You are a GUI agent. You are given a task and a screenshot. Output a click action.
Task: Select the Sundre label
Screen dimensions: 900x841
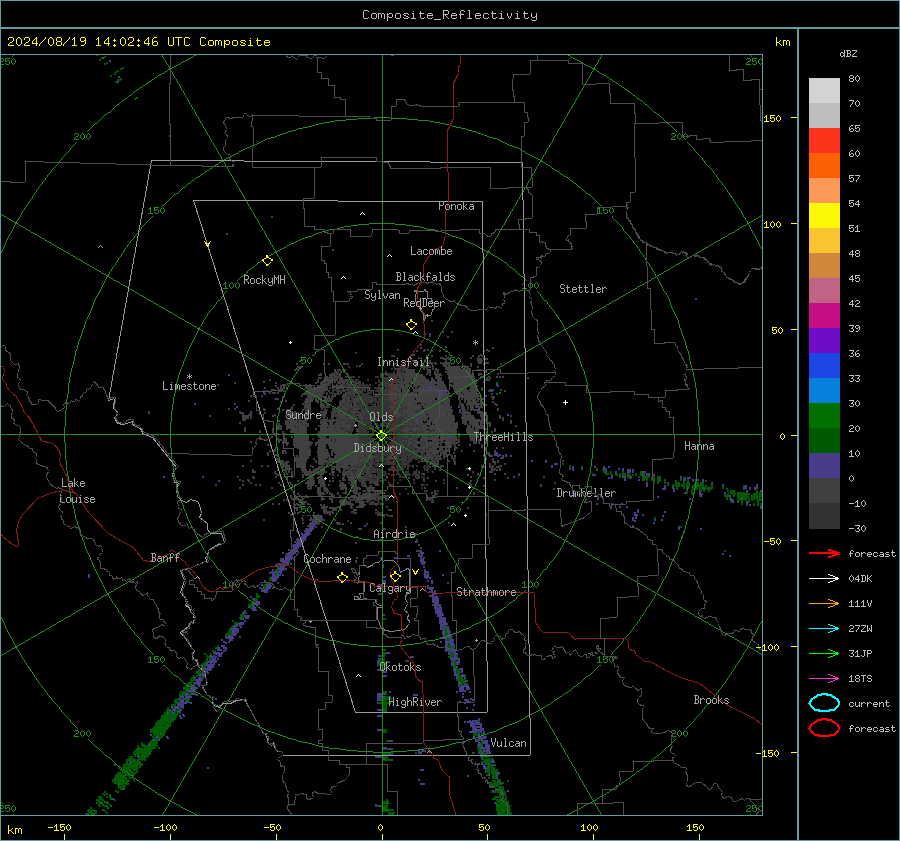pos(303,415)
